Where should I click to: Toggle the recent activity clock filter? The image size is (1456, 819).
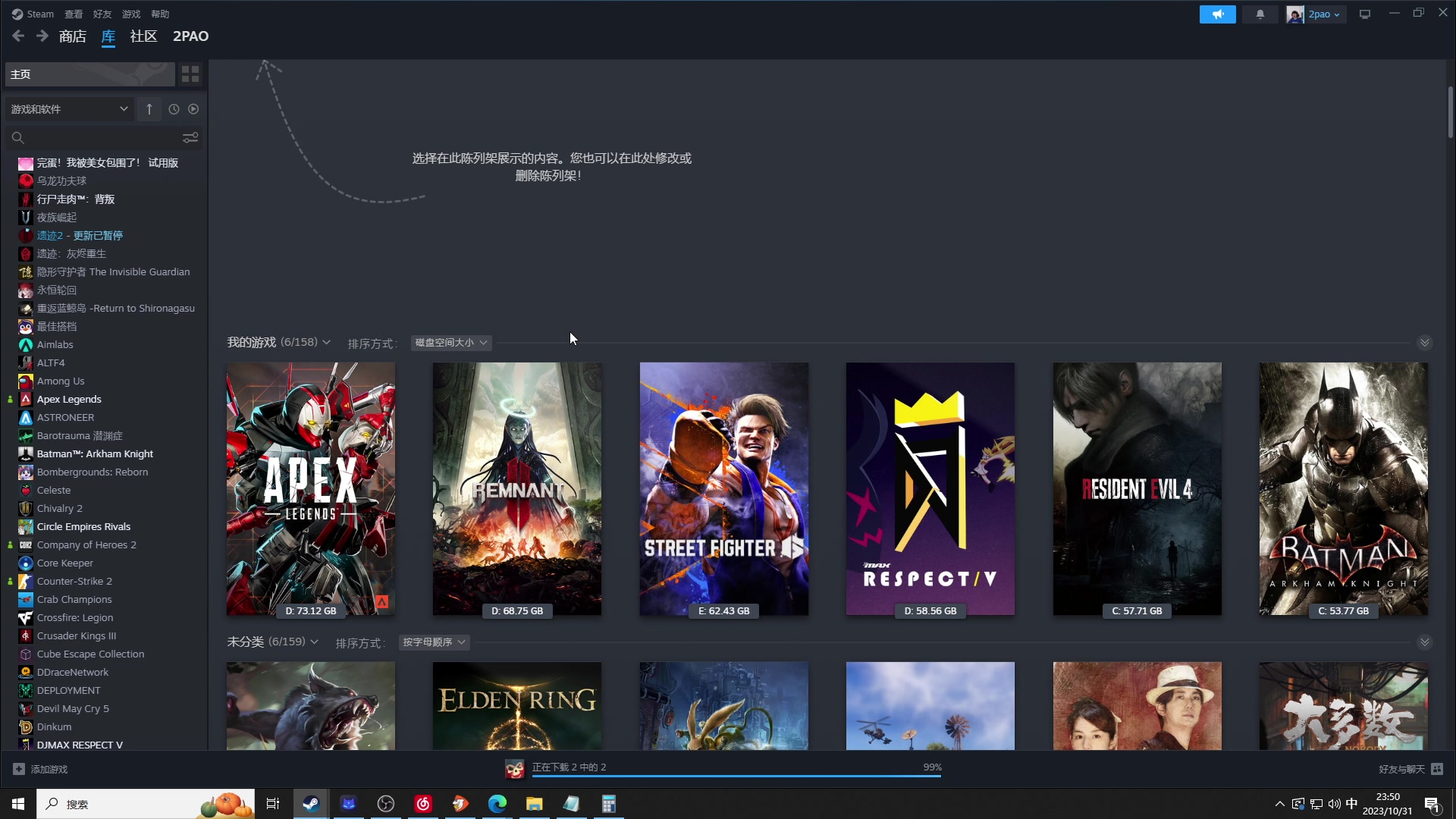click(x=174, y=109)
